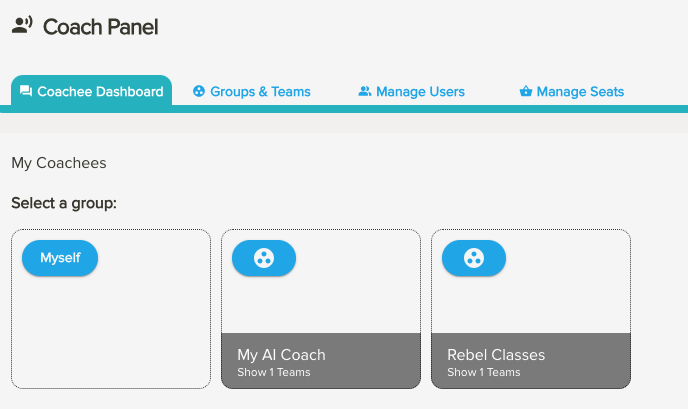Screen dimensions: 688x409
Task: Click the empty area of the Myself card
Action: (111, 330)
